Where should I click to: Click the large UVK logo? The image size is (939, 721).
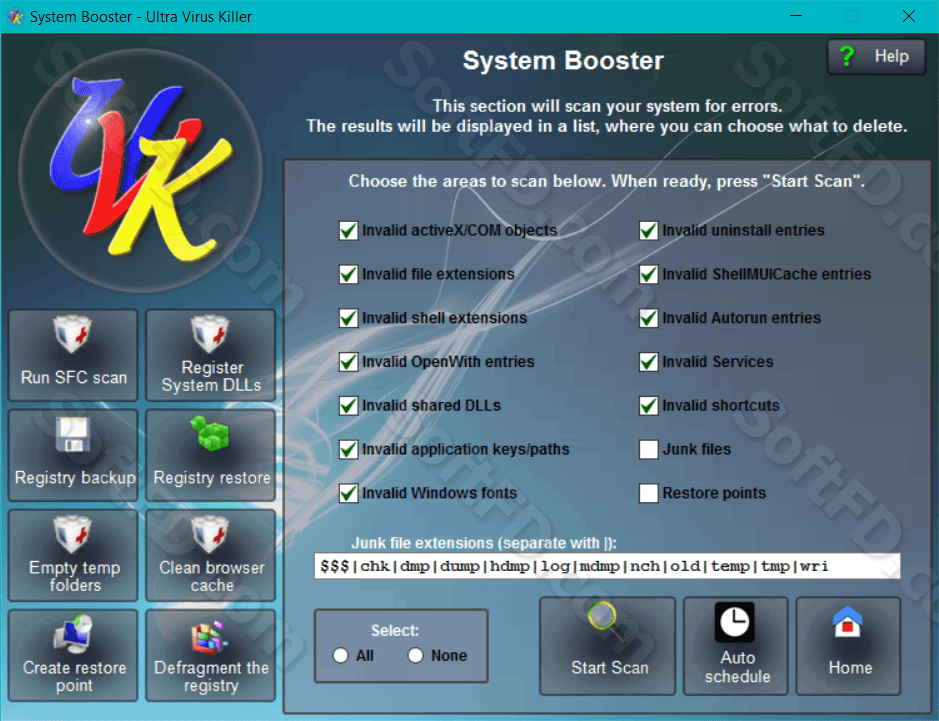(141, 170)
